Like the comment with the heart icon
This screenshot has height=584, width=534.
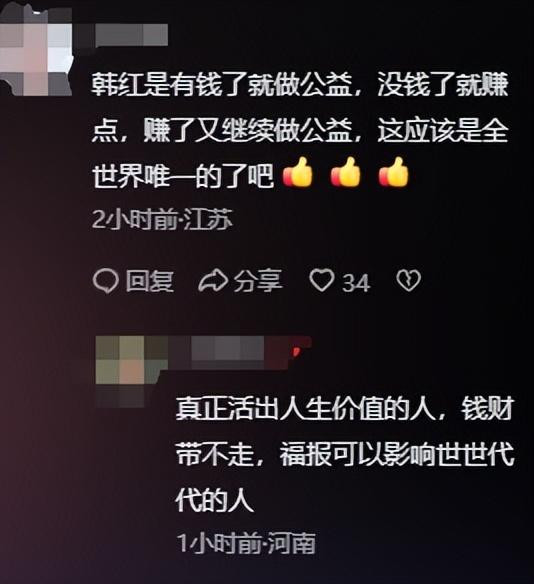tap(322, 281)
